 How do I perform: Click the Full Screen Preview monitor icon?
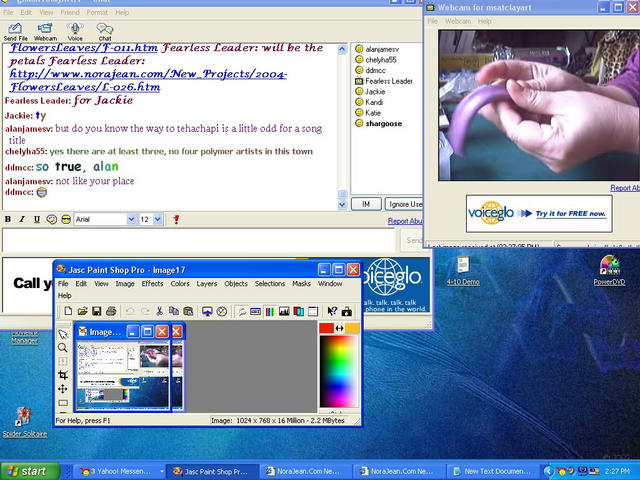[x=207, y=311]
